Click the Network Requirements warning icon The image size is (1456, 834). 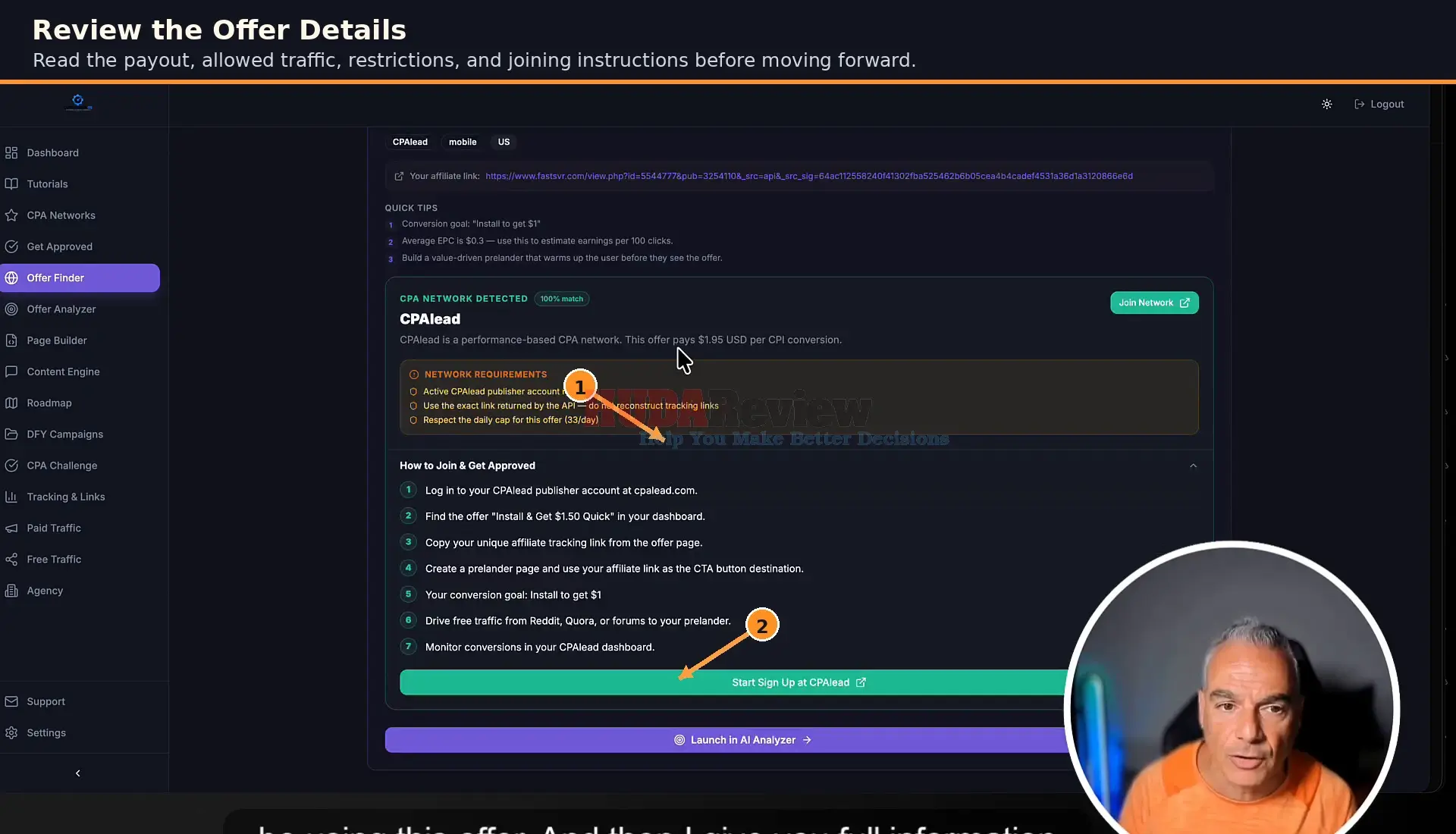(x=414, y=375)
